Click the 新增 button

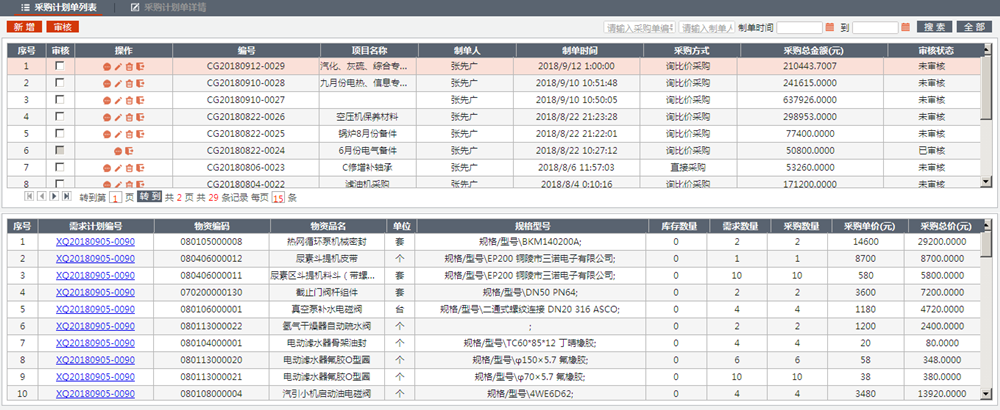coord(23,27)
